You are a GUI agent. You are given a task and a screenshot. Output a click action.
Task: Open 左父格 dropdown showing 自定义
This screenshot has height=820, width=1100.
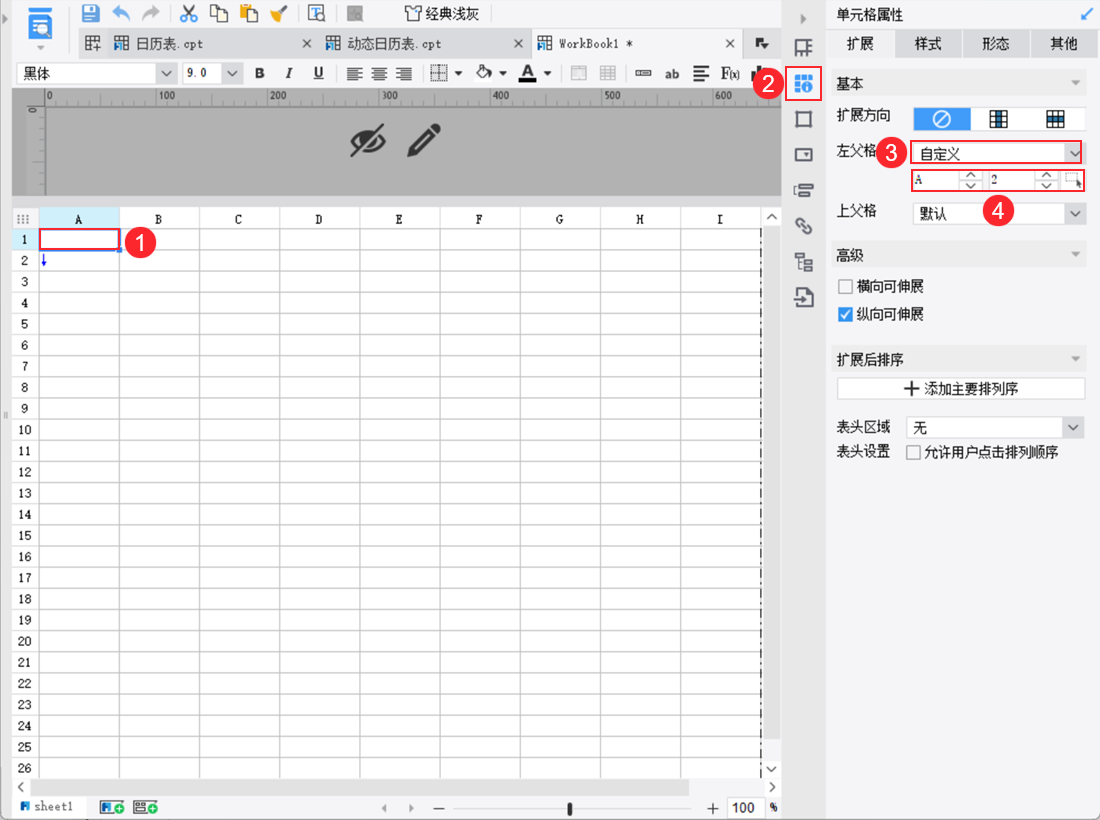[x=996, y=152]
